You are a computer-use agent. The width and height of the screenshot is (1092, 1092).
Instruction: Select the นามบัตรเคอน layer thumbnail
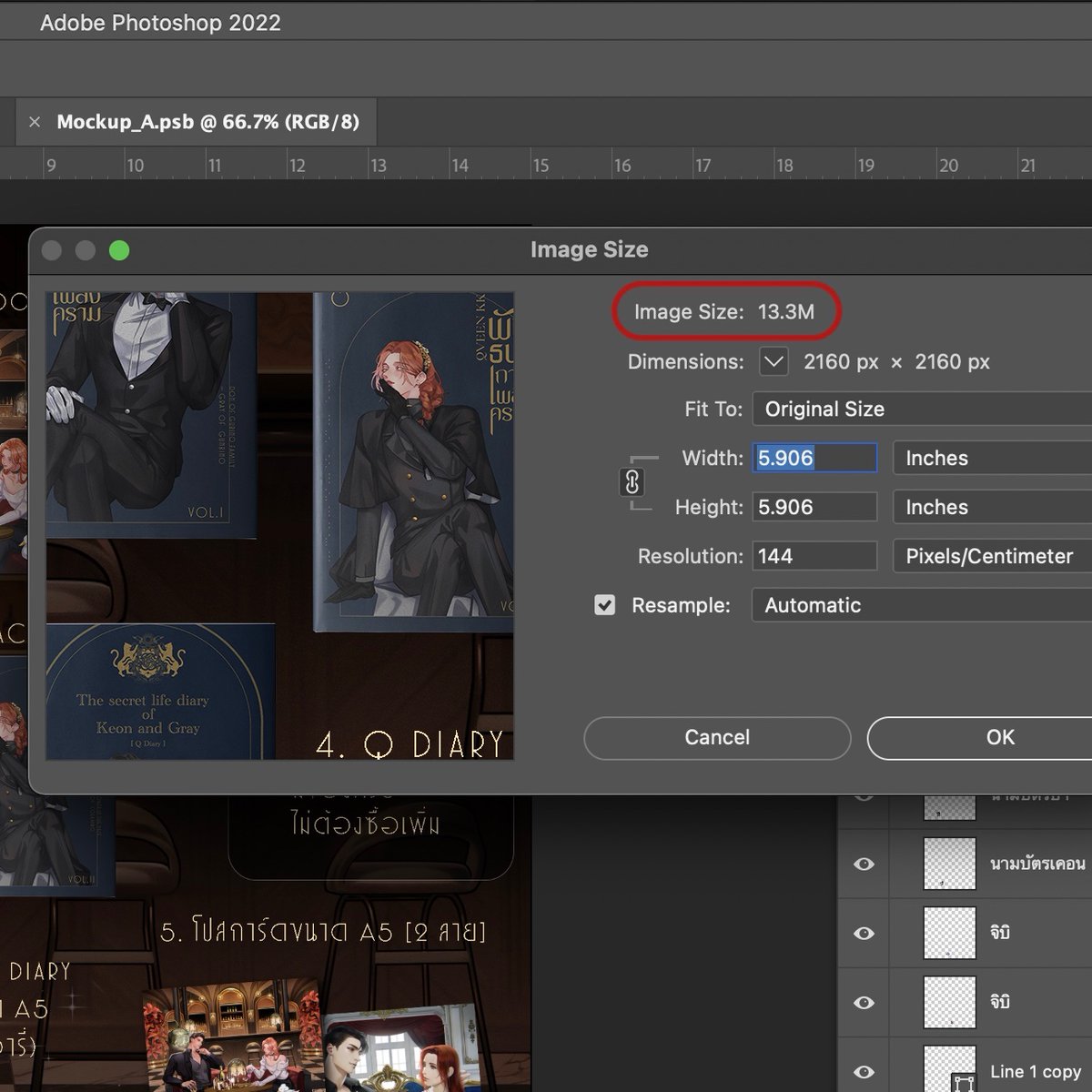[x=949, y=864]
